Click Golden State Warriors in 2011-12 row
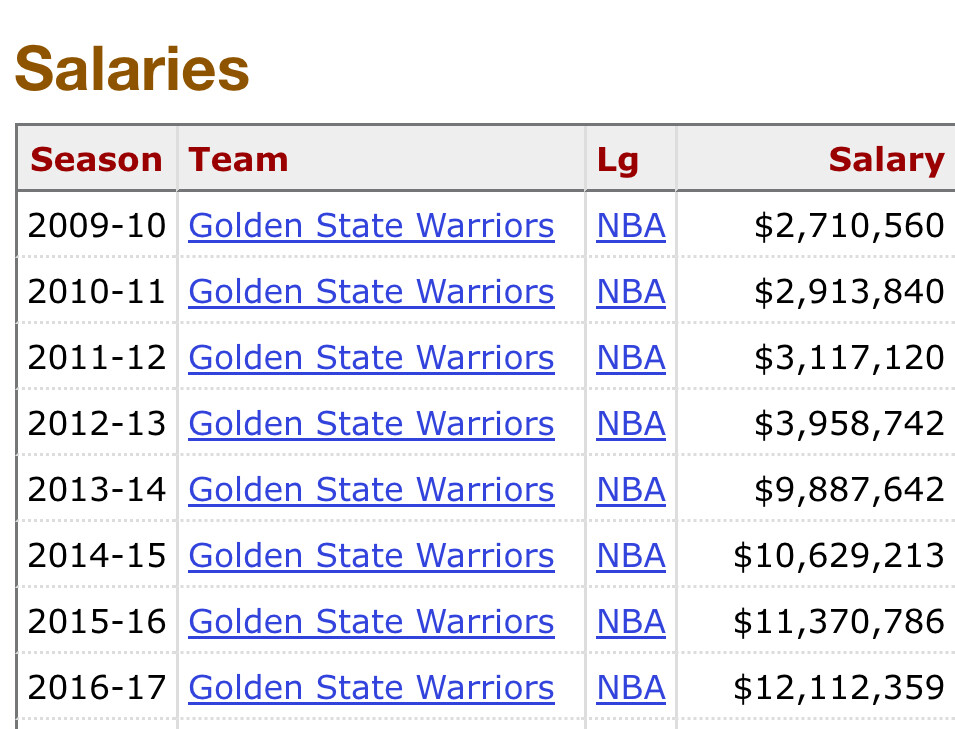 [371, 358]
